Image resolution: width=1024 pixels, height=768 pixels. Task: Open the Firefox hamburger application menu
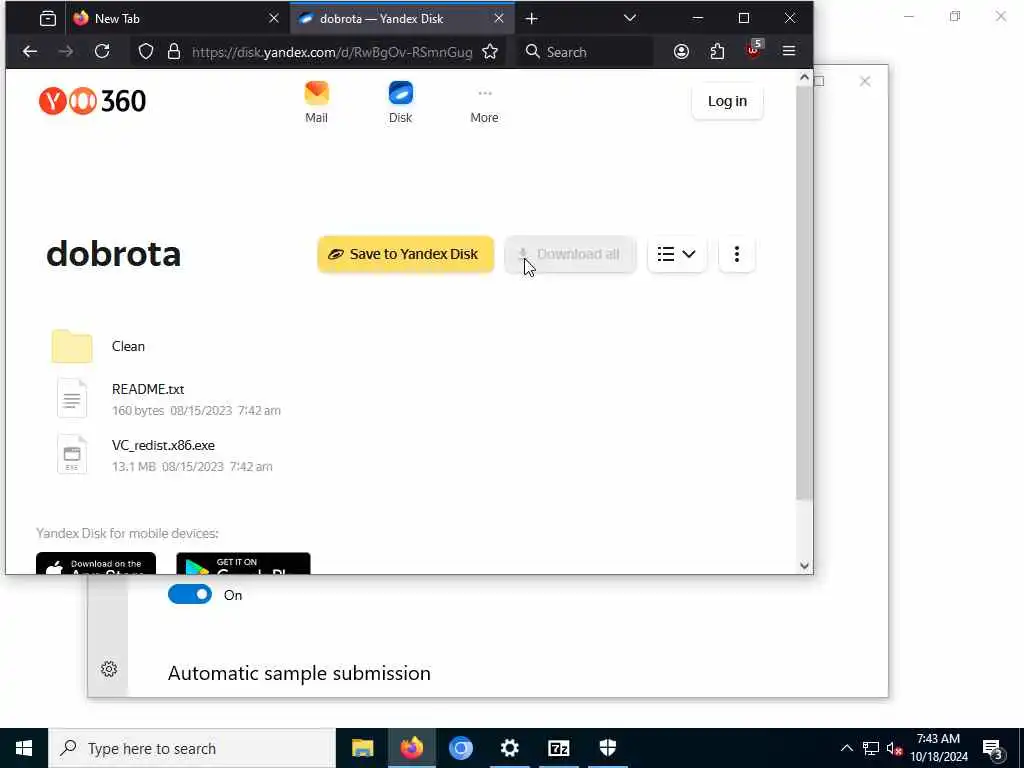coord(789,51)
